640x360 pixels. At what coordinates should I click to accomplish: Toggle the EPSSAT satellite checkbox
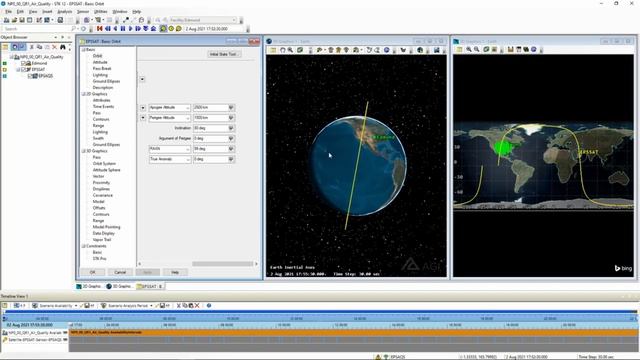pyautogui.click(x=23, y=70)
